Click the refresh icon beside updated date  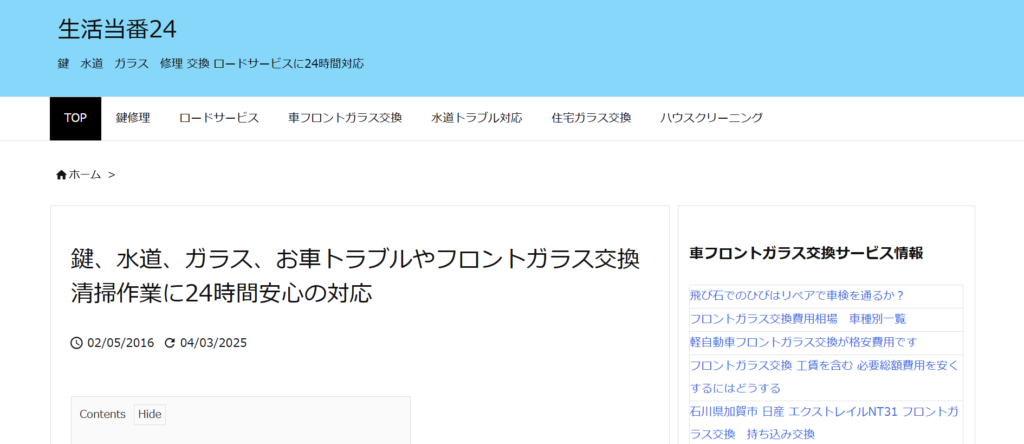170,343
